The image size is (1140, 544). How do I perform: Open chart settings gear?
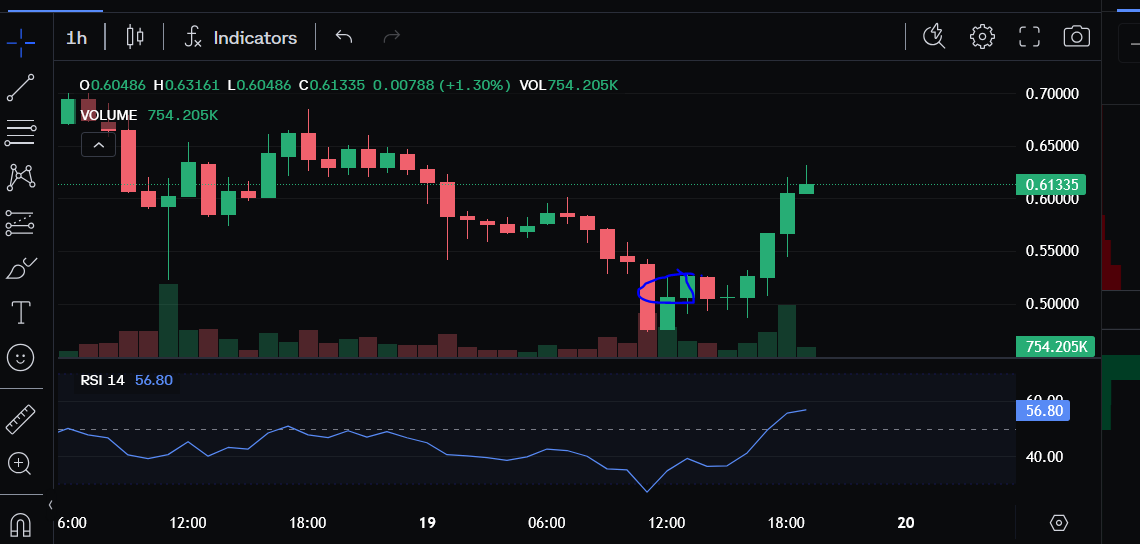click(982, 36)
